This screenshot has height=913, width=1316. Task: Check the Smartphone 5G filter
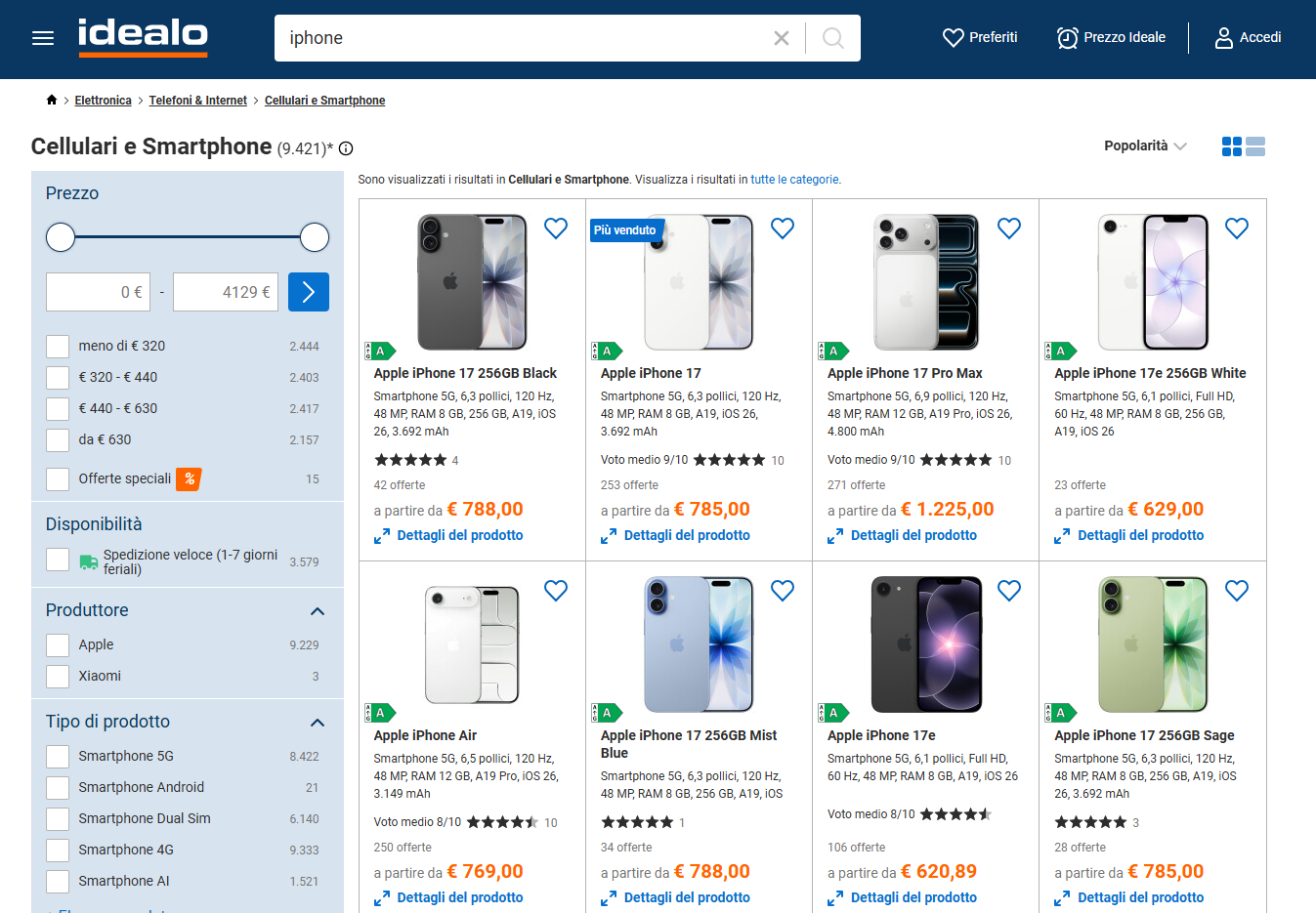(x=58, y=756)
